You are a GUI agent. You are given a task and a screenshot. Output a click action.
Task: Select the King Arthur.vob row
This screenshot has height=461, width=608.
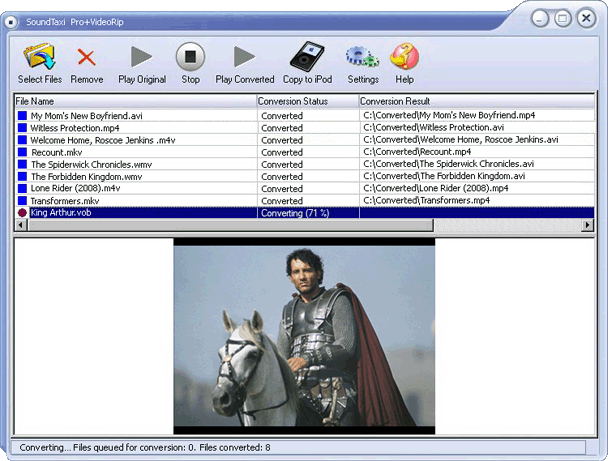(304, 212)
